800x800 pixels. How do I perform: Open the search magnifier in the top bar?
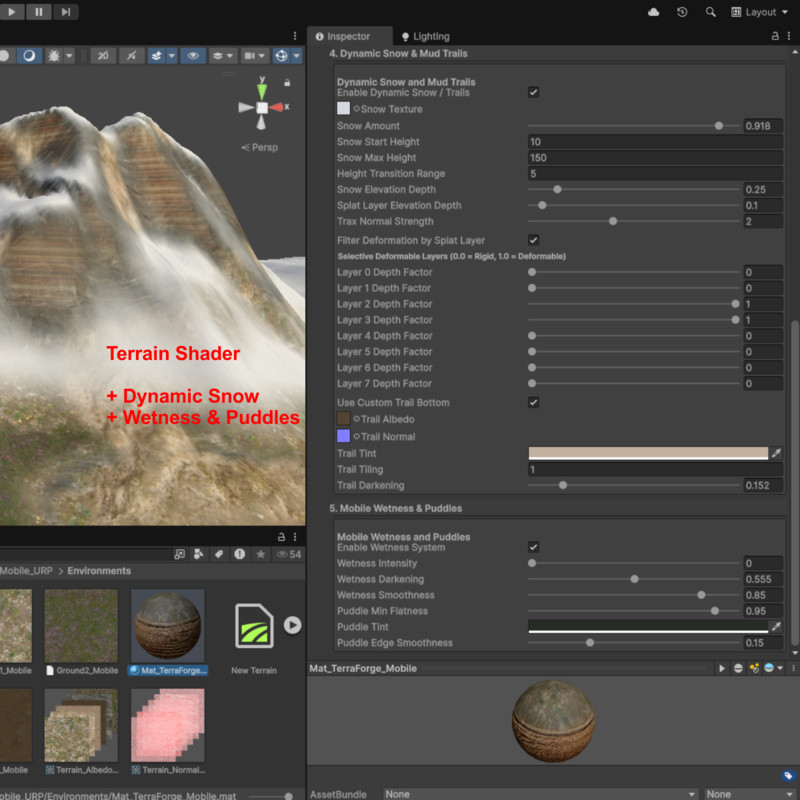(710, 12)
